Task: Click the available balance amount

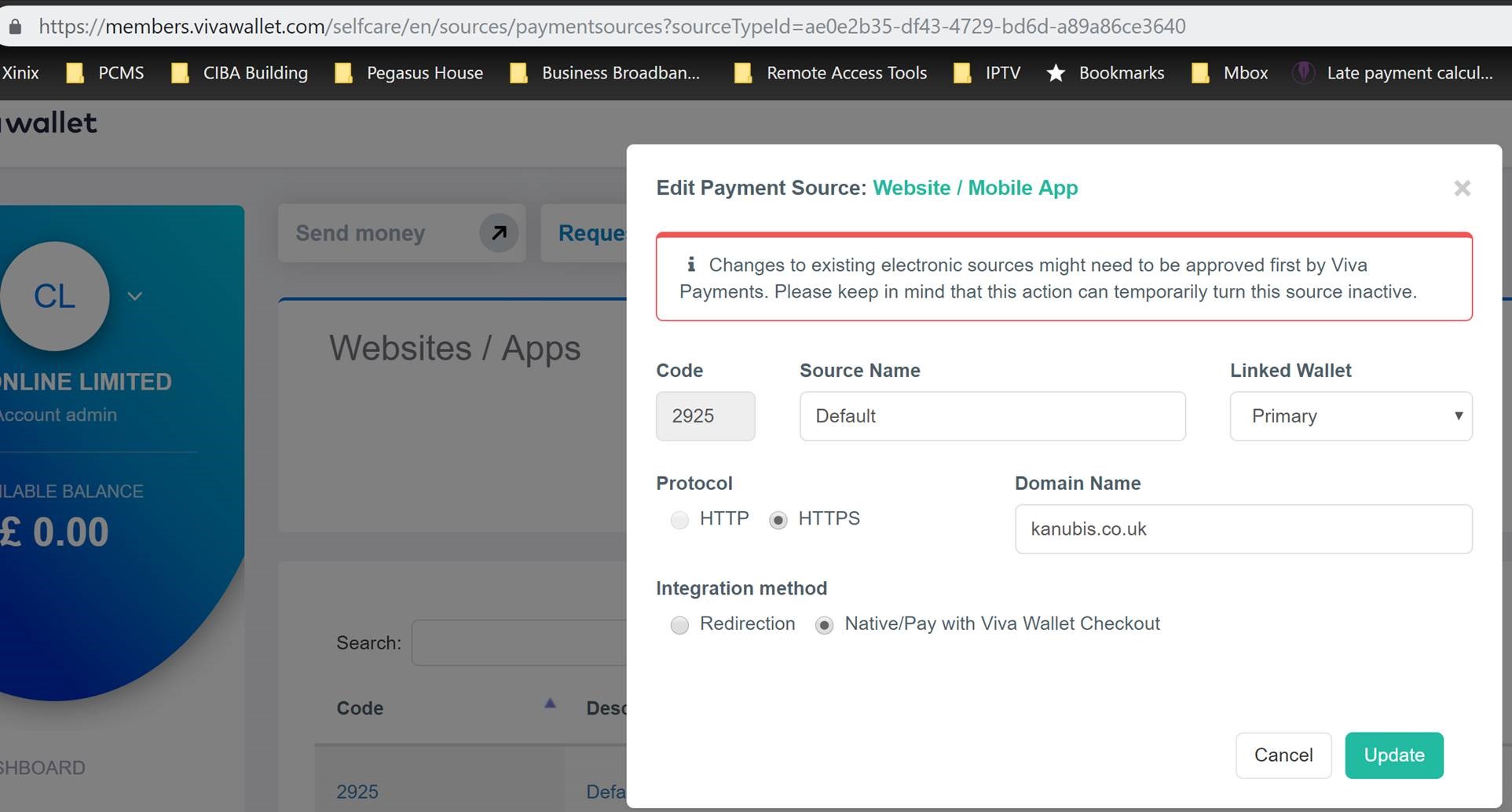Action: (53, 531)
